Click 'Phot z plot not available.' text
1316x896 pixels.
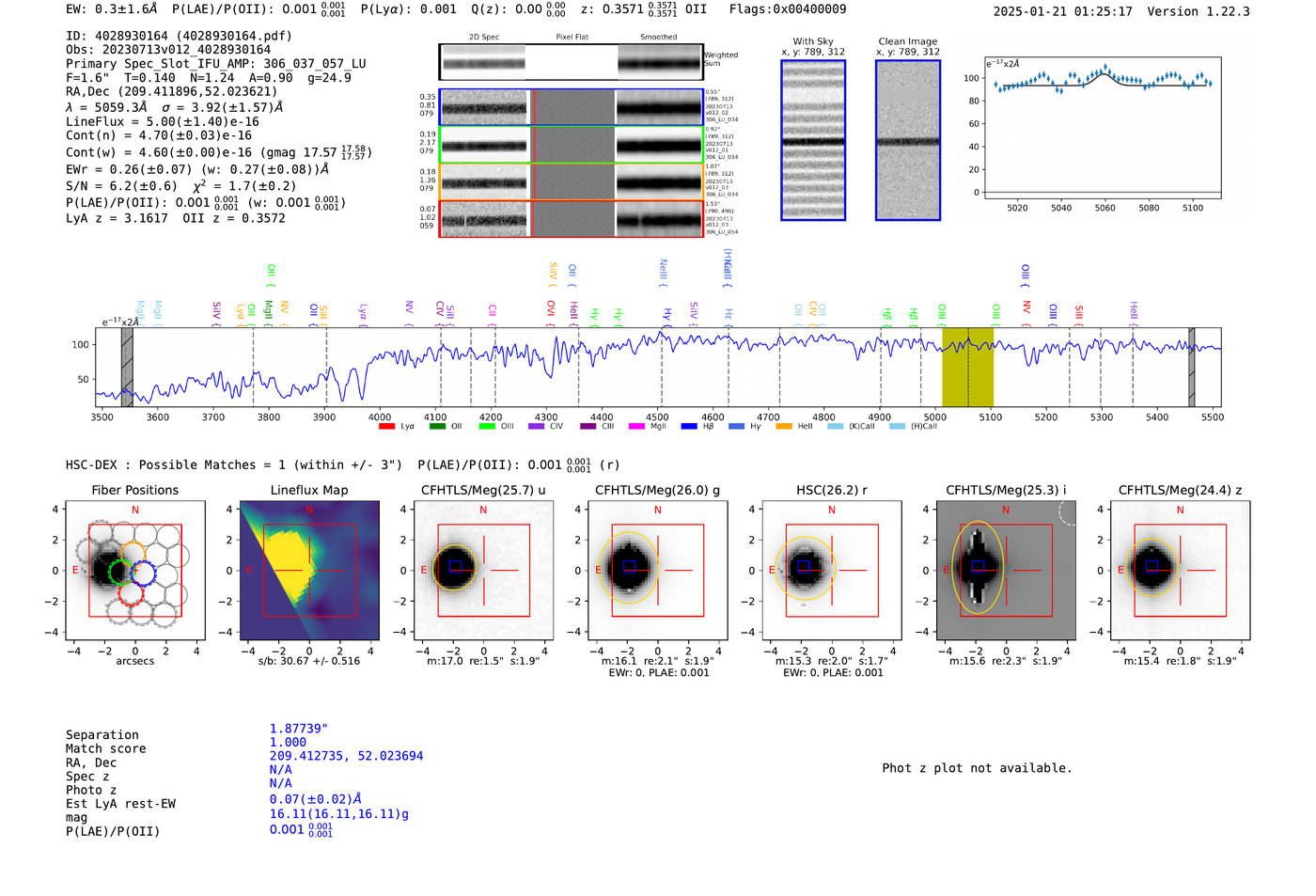[x=977, y=768]
